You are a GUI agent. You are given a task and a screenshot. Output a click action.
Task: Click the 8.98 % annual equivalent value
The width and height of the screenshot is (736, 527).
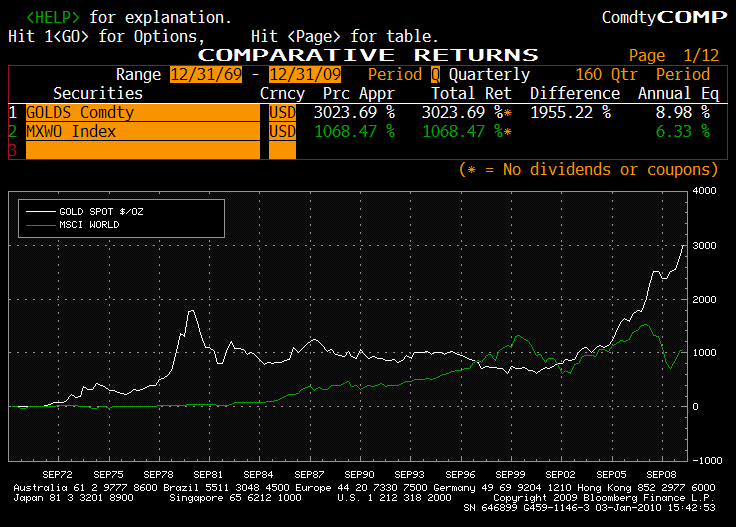pos(682,113)
